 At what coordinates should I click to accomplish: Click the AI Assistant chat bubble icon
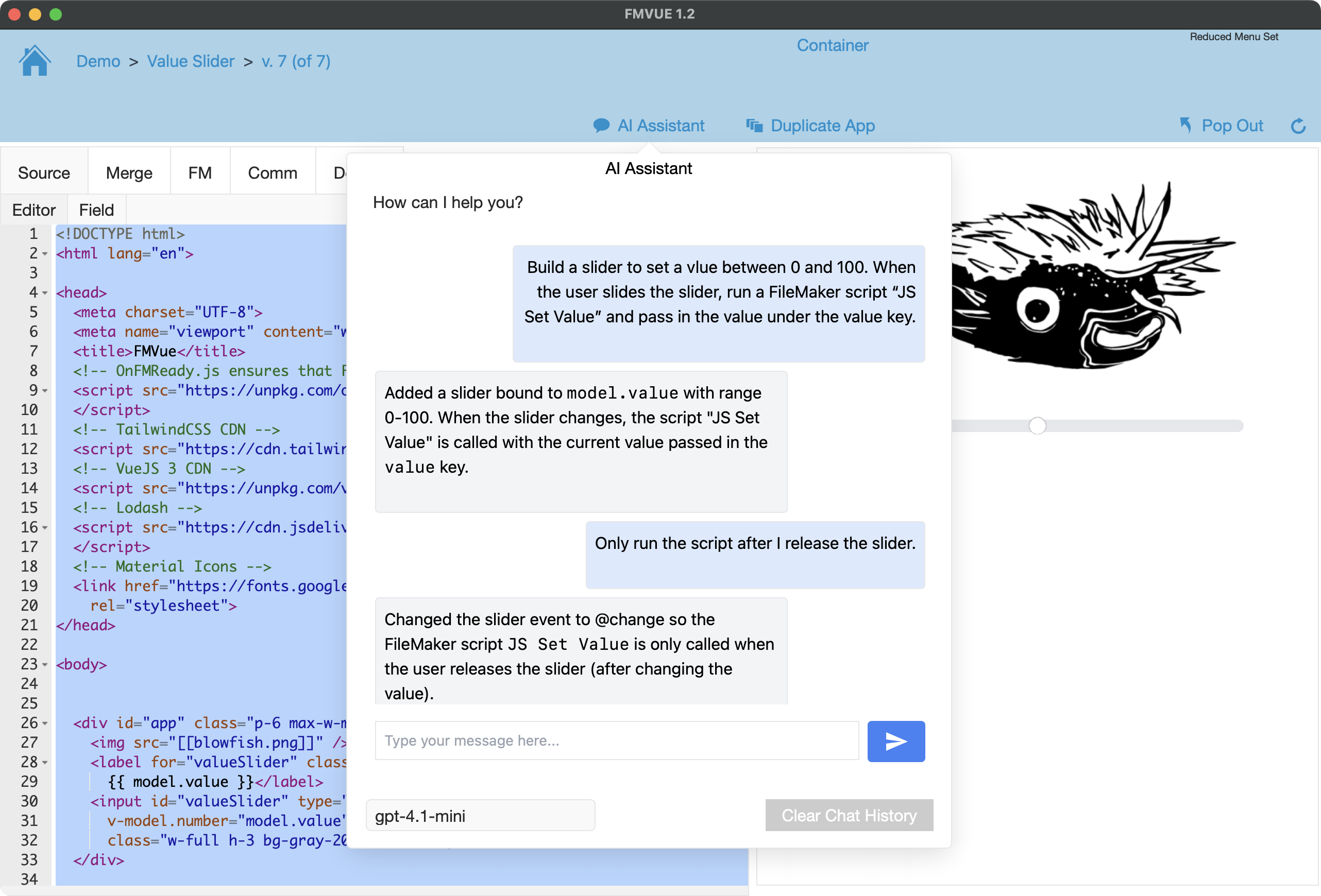[x=601, y=126]
